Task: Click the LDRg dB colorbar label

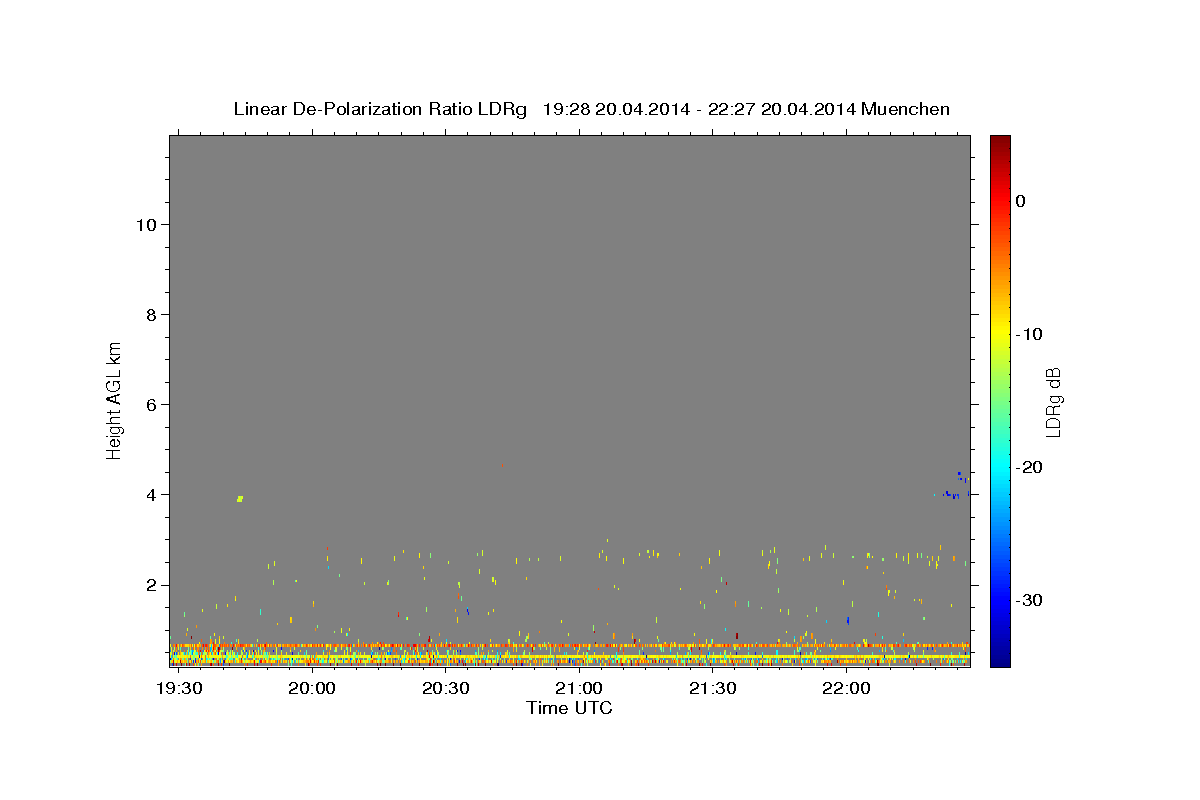Action: (1052, 401)
